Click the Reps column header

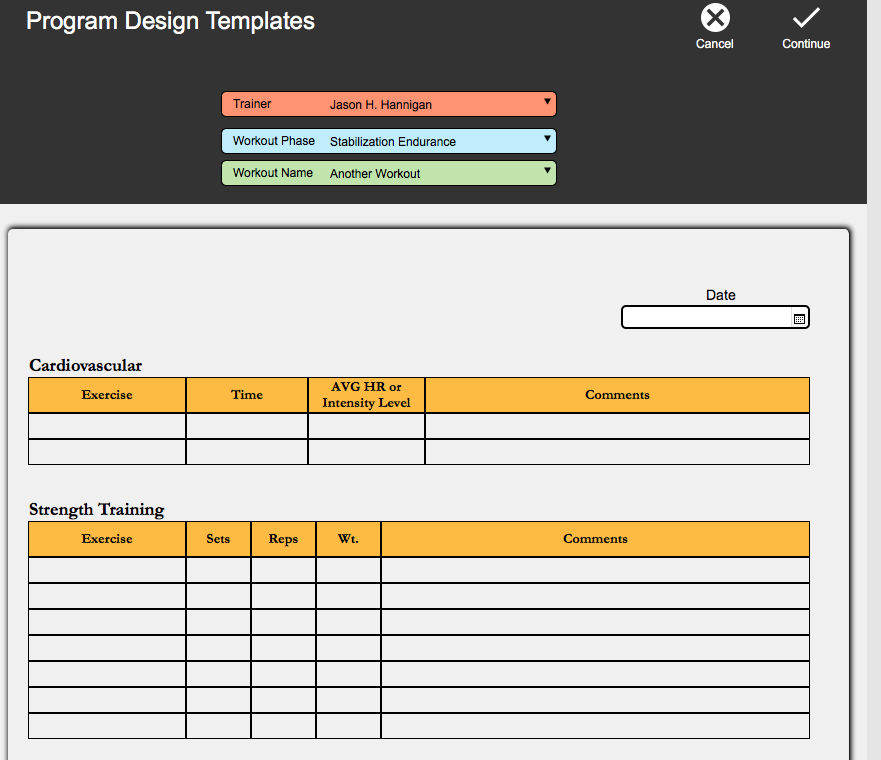click(x=283, y=539)
